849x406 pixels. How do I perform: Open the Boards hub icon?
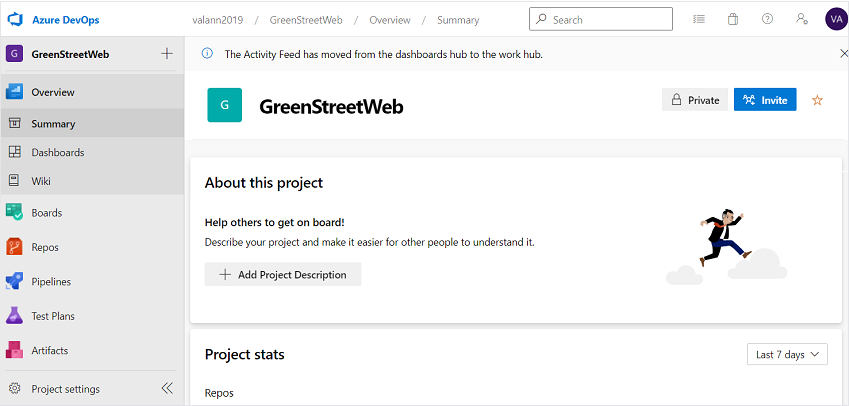pyautogui.click(x=14, y=212)
